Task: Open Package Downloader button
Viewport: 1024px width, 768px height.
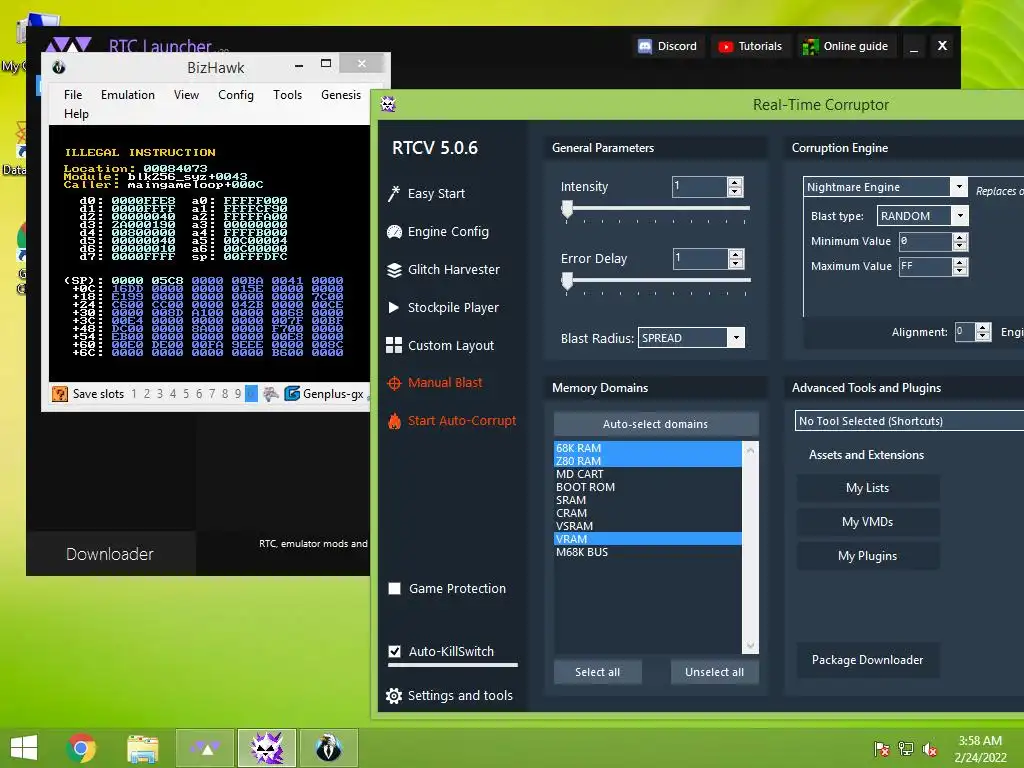Action: [x=867, y=660]
